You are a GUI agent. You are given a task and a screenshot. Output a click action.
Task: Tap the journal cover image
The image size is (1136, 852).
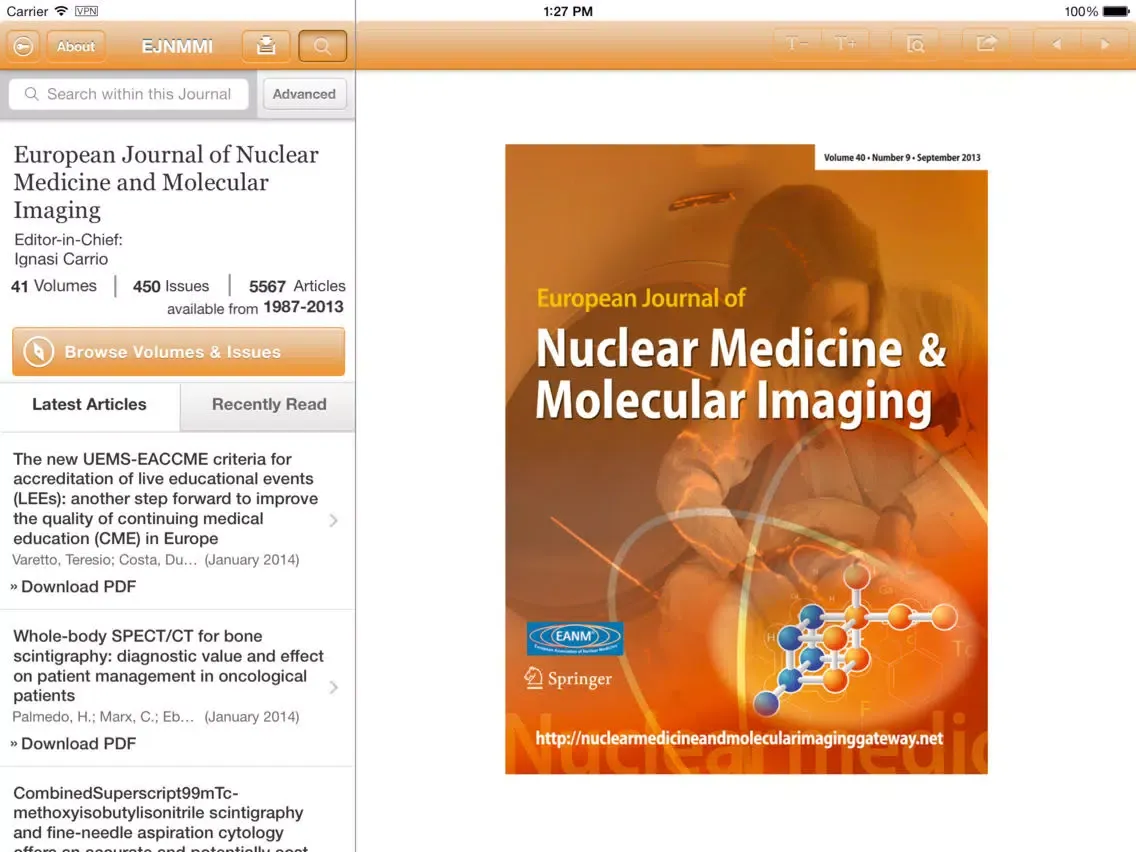point(746,459)
